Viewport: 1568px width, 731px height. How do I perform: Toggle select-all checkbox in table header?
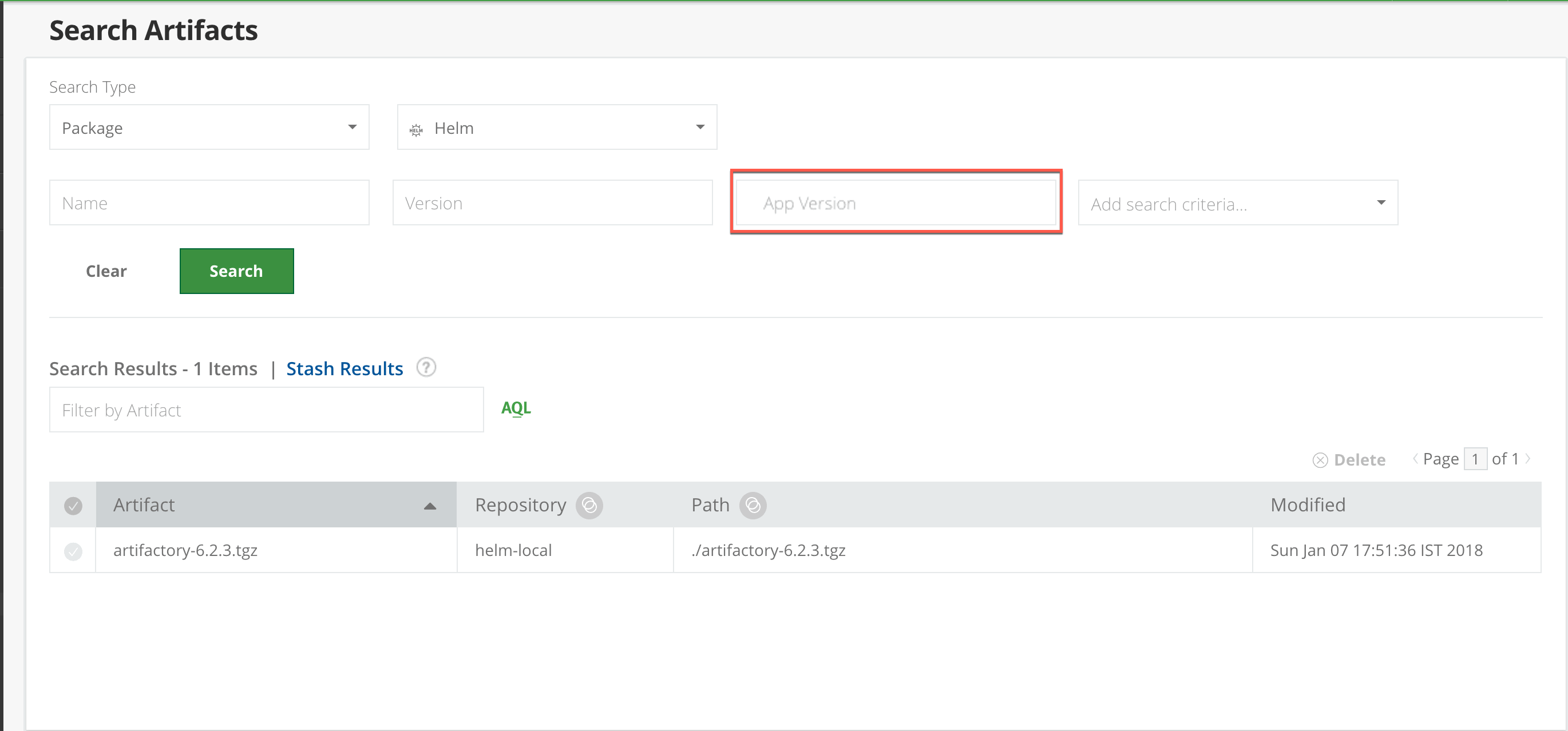coord(73,506)
